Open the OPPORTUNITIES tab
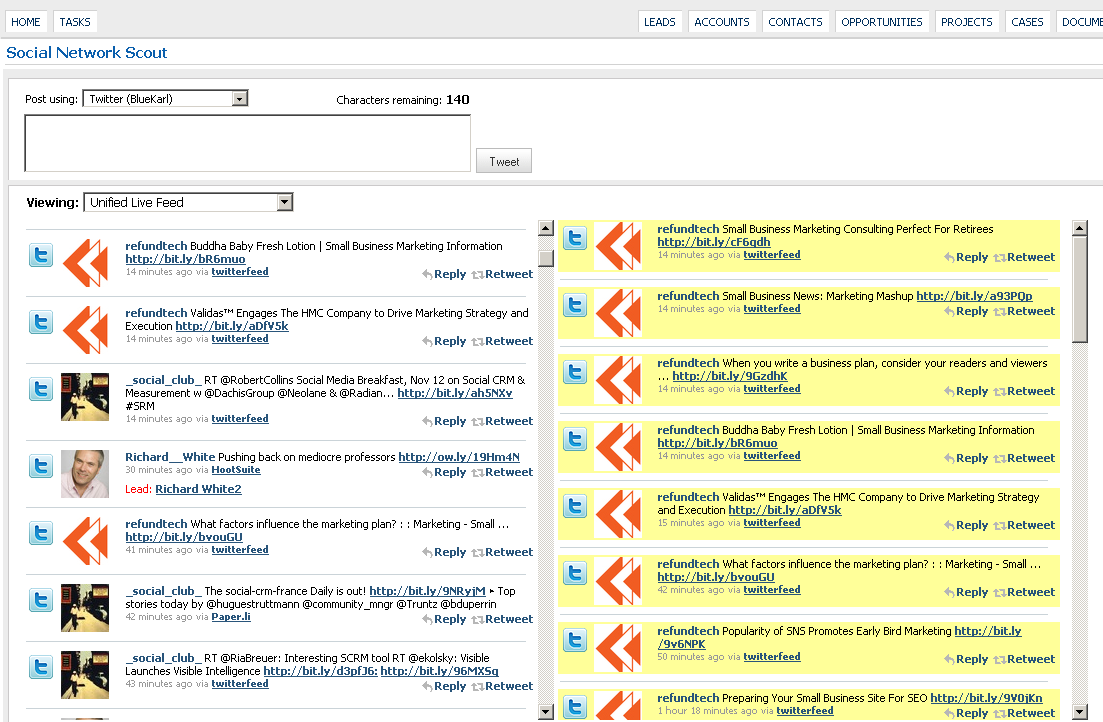The image size is (1103, 722). click(x=882, y=22)
